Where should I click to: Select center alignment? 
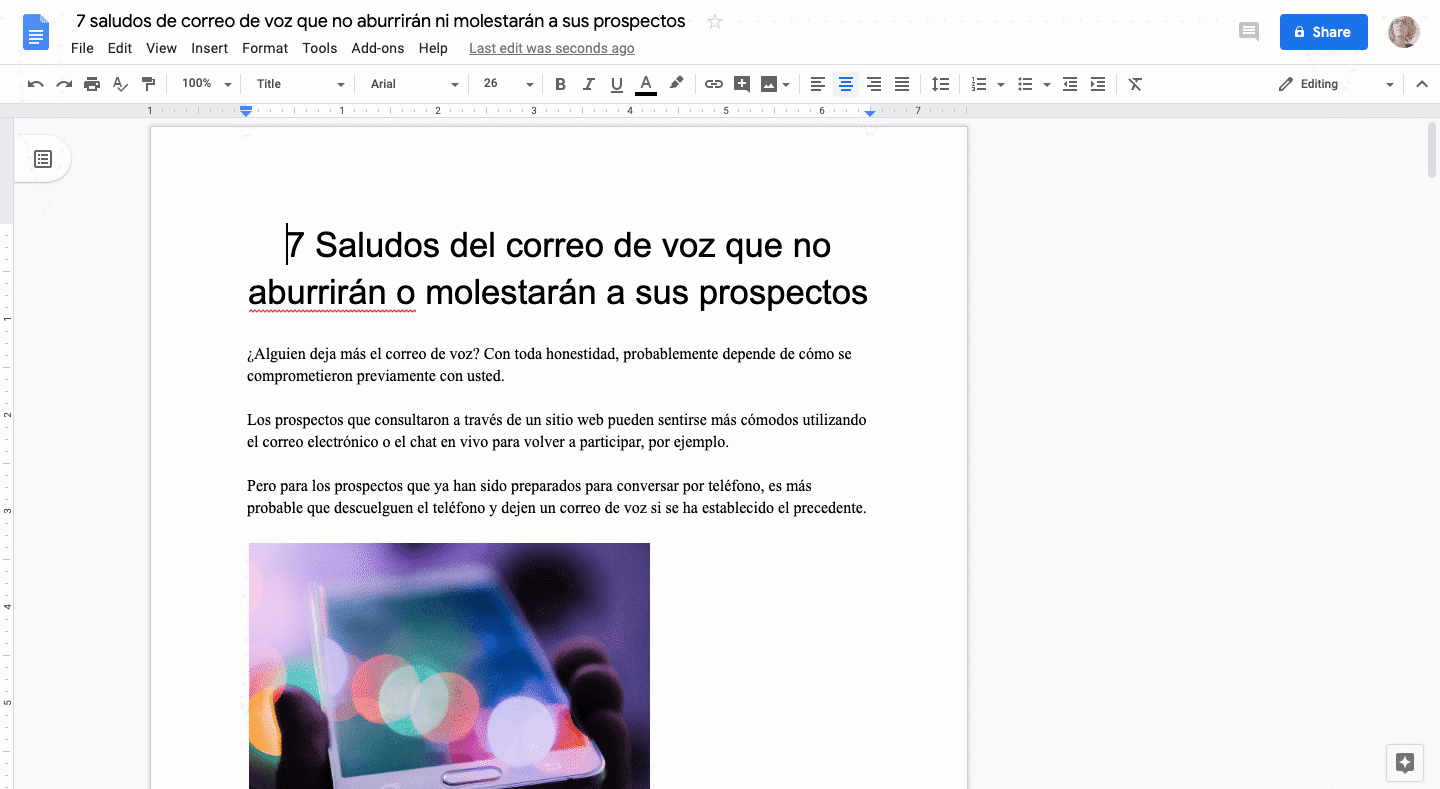[846, 84]
